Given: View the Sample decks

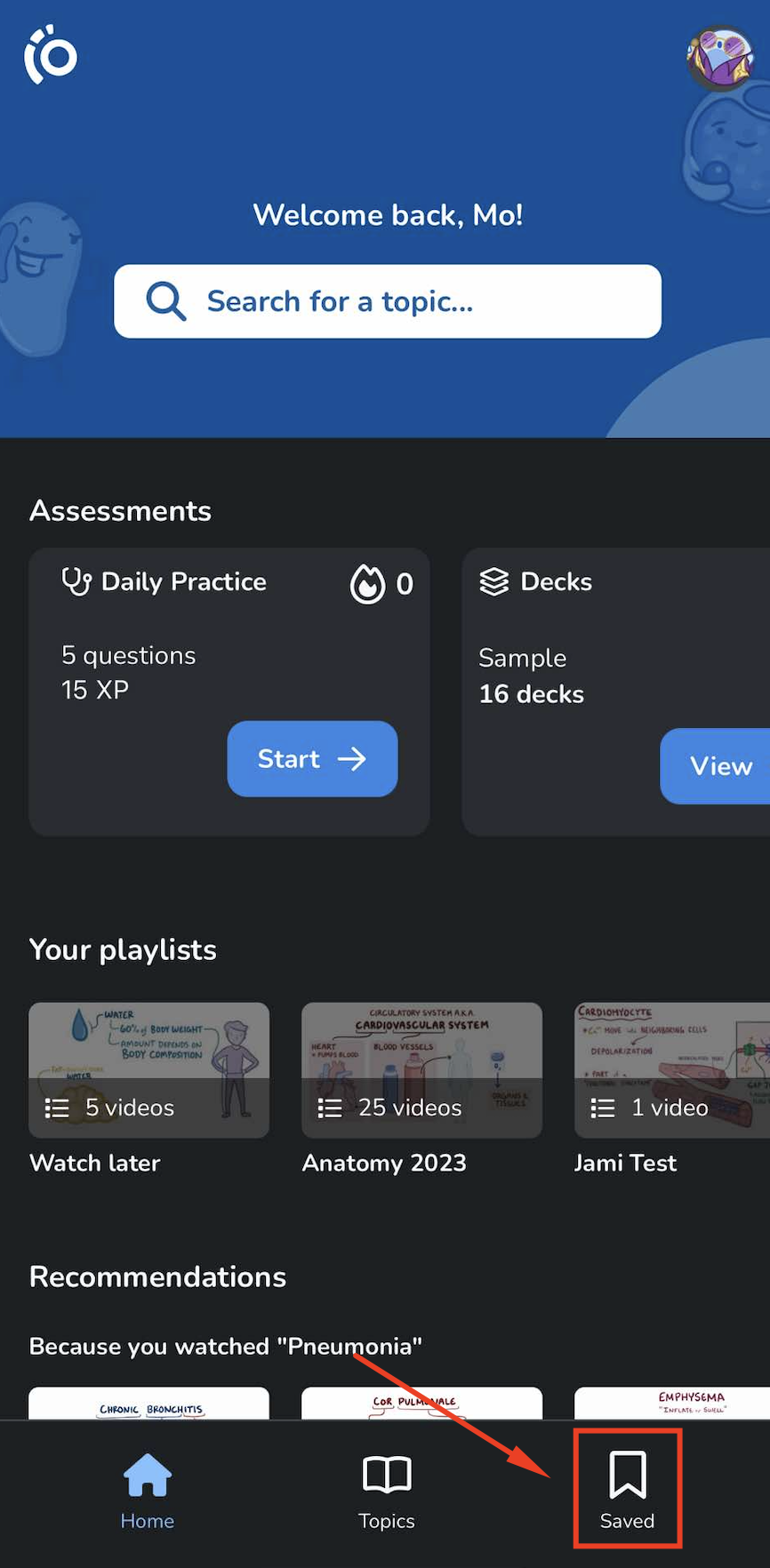Looking at the screenshot, I should (x=715, y=766).
